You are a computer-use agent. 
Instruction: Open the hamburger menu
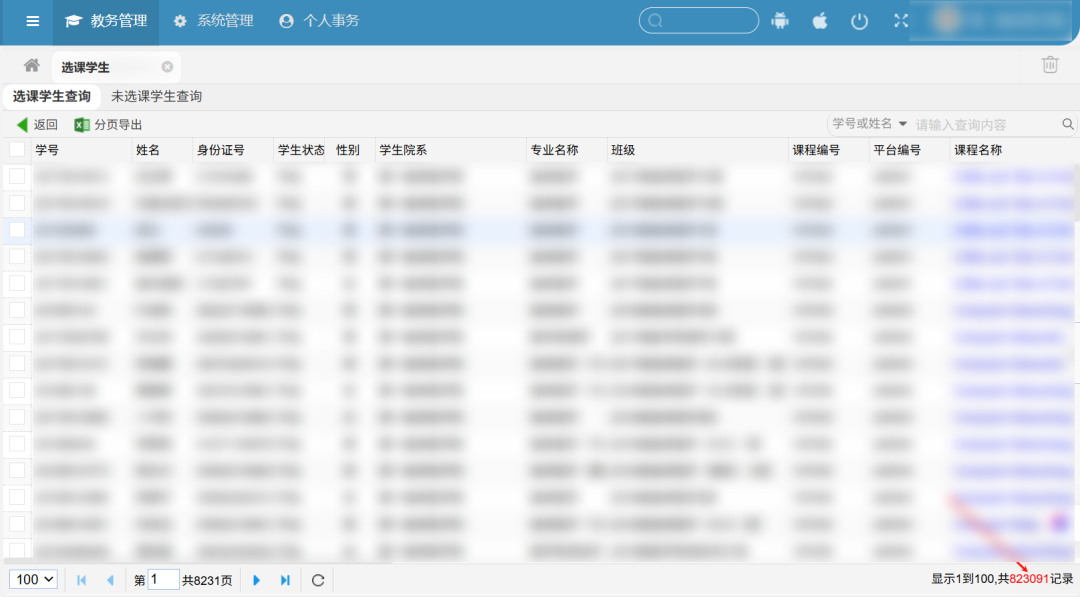coord(32,21)
